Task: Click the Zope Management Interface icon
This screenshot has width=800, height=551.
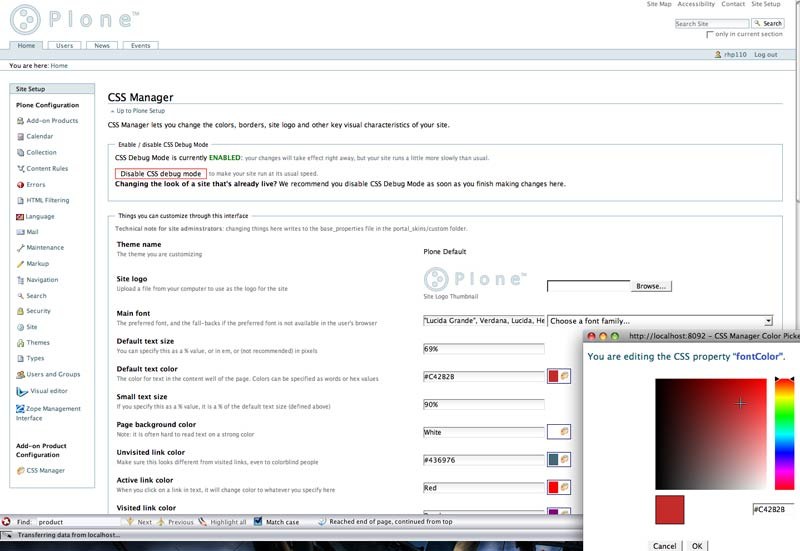Action: (x=20, y=408)
